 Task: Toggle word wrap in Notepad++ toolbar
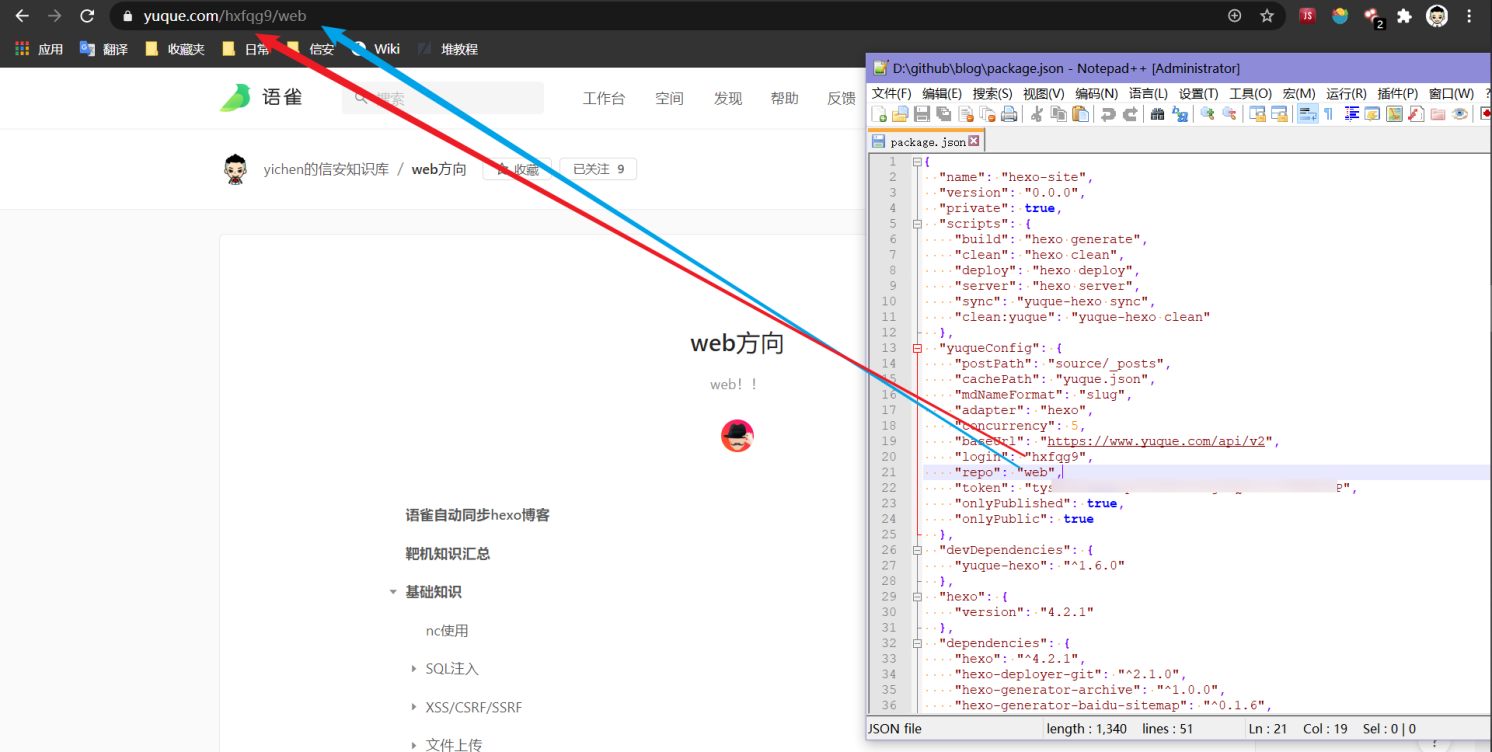tap(1307, 114)
